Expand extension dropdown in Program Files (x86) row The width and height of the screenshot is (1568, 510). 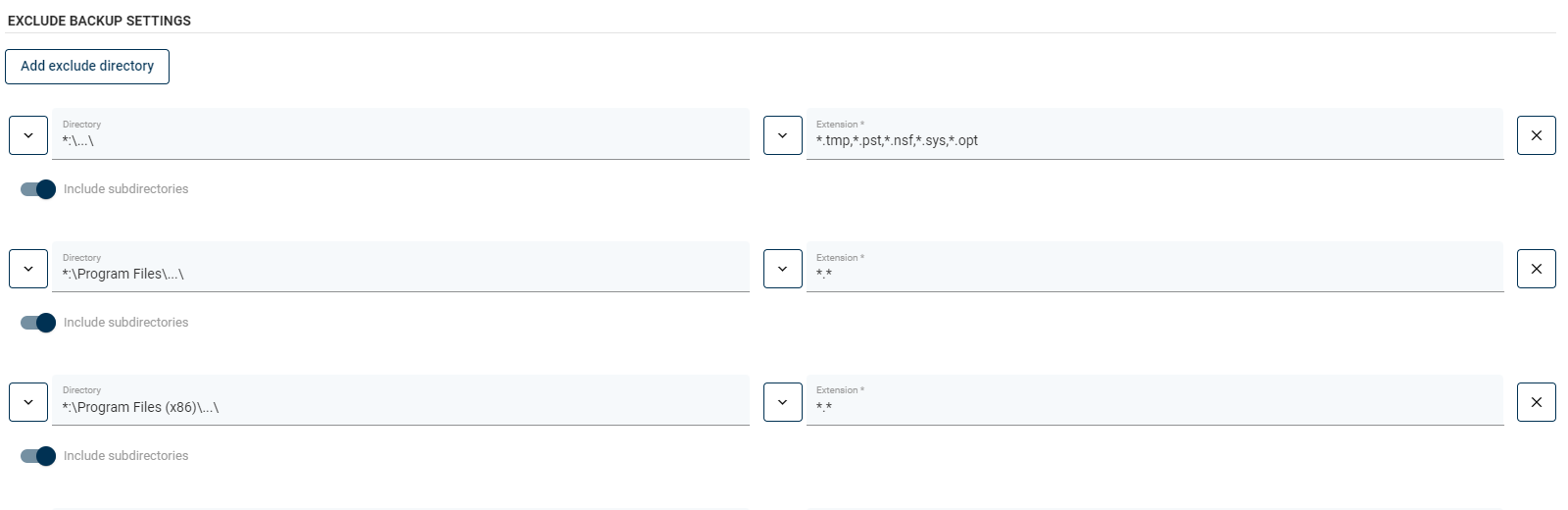[x=782, y=402]
